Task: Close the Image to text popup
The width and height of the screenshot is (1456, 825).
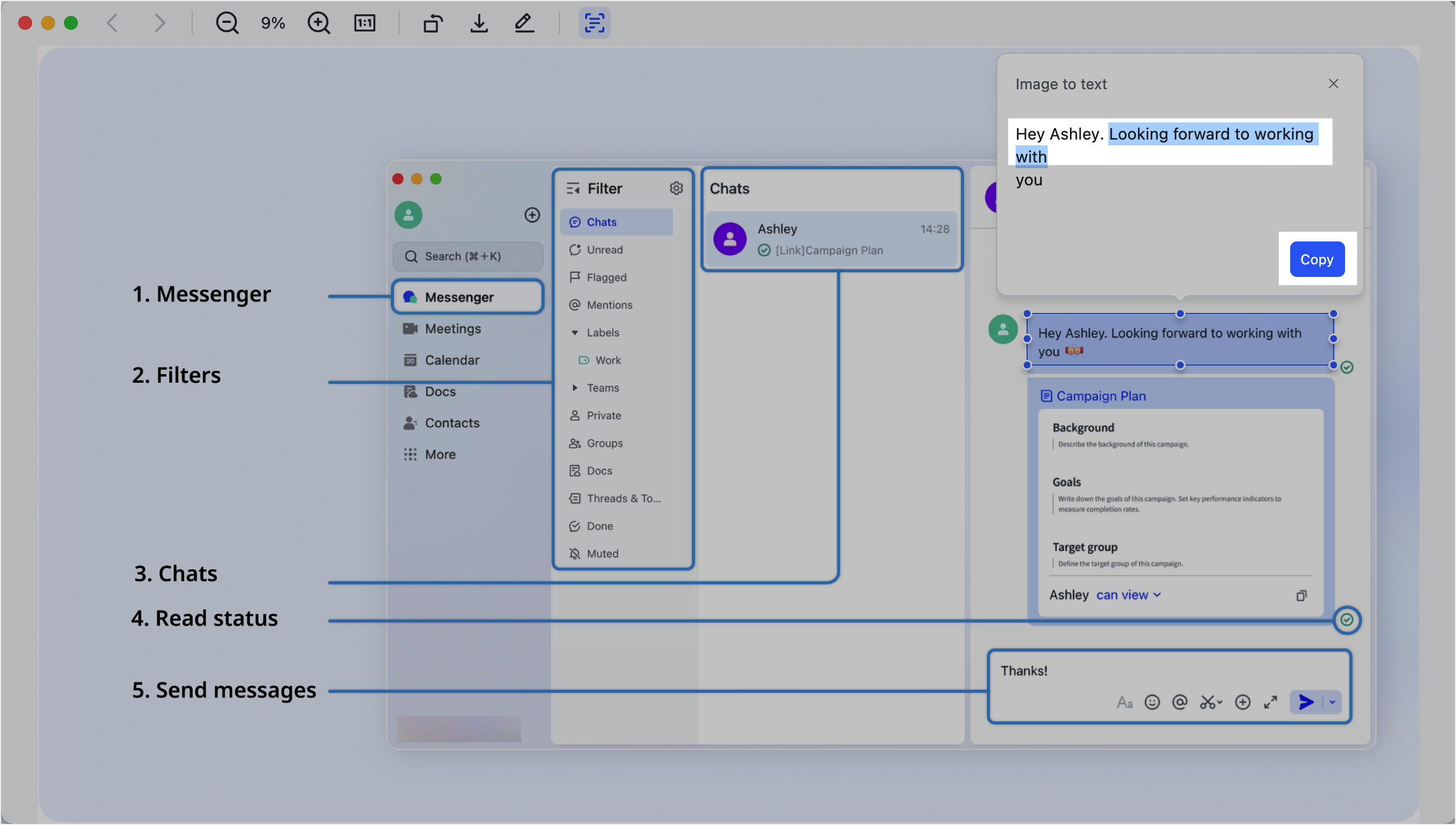Action: (1333, 84)
